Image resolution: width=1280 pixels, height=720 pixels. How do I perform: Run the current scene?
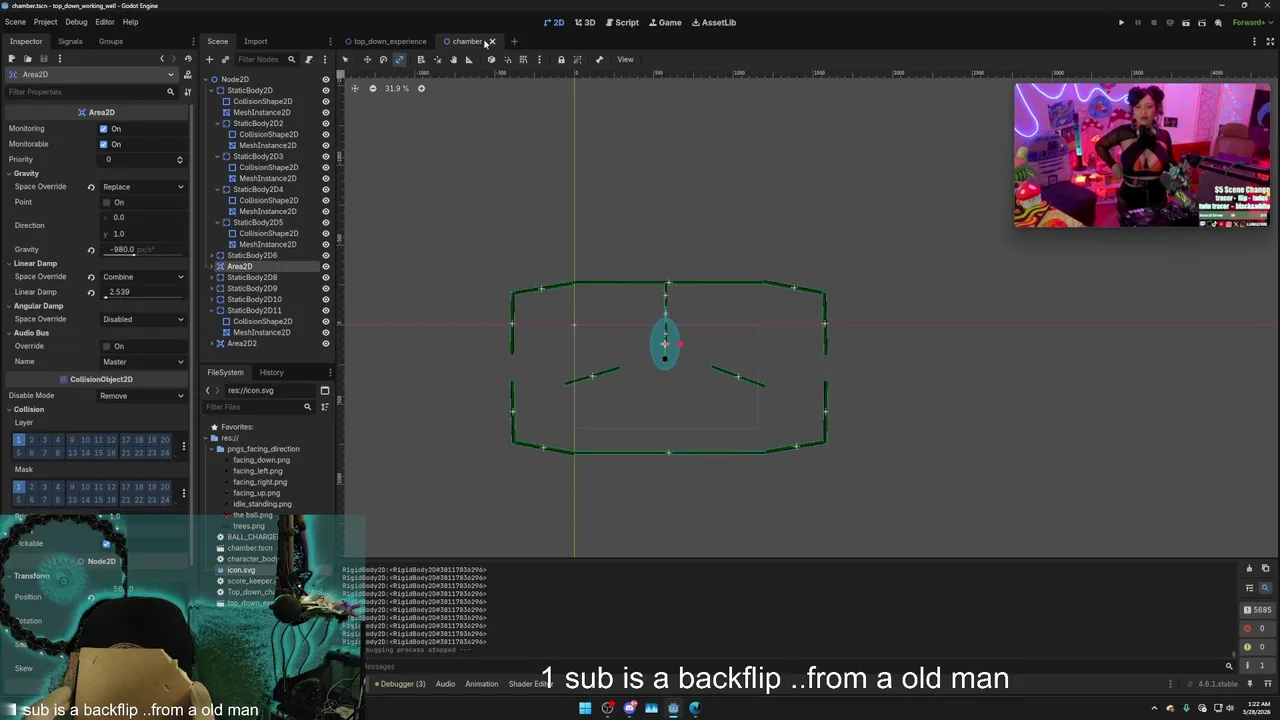coord(1186,22)
